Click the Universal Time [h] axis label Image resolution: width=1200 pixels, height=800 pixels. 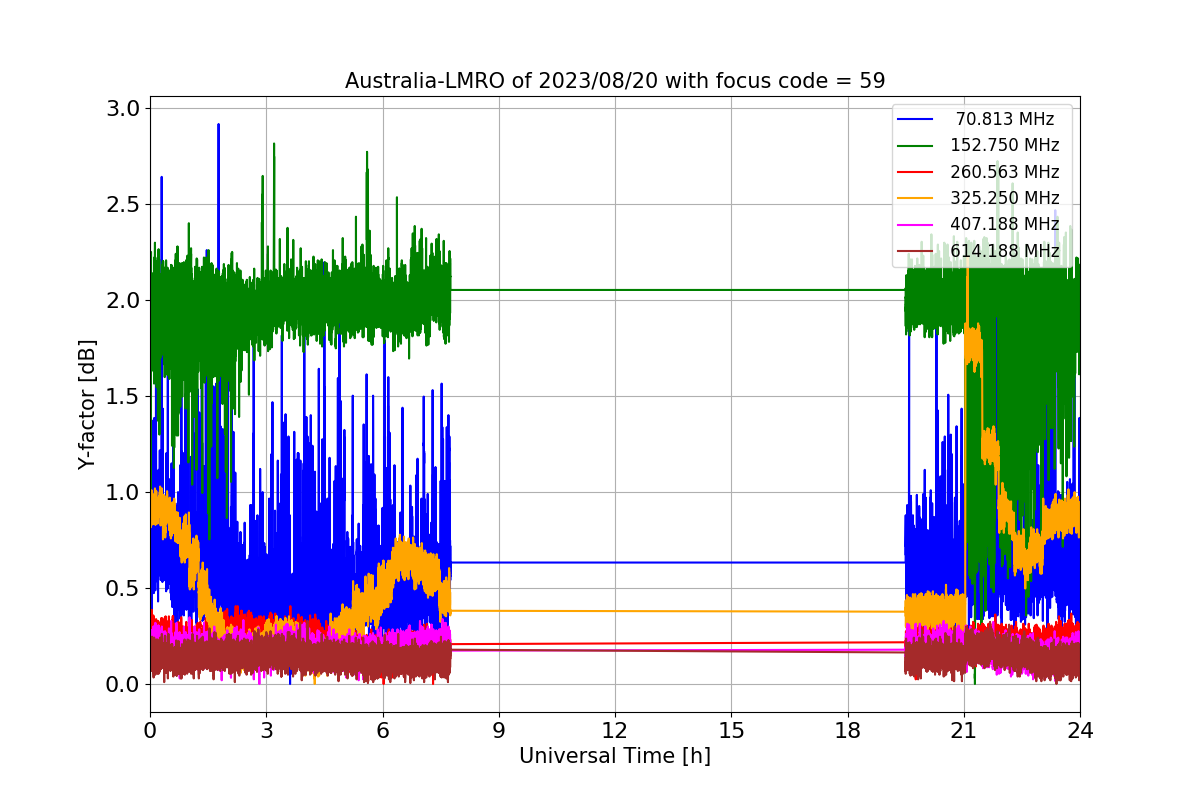615,757
